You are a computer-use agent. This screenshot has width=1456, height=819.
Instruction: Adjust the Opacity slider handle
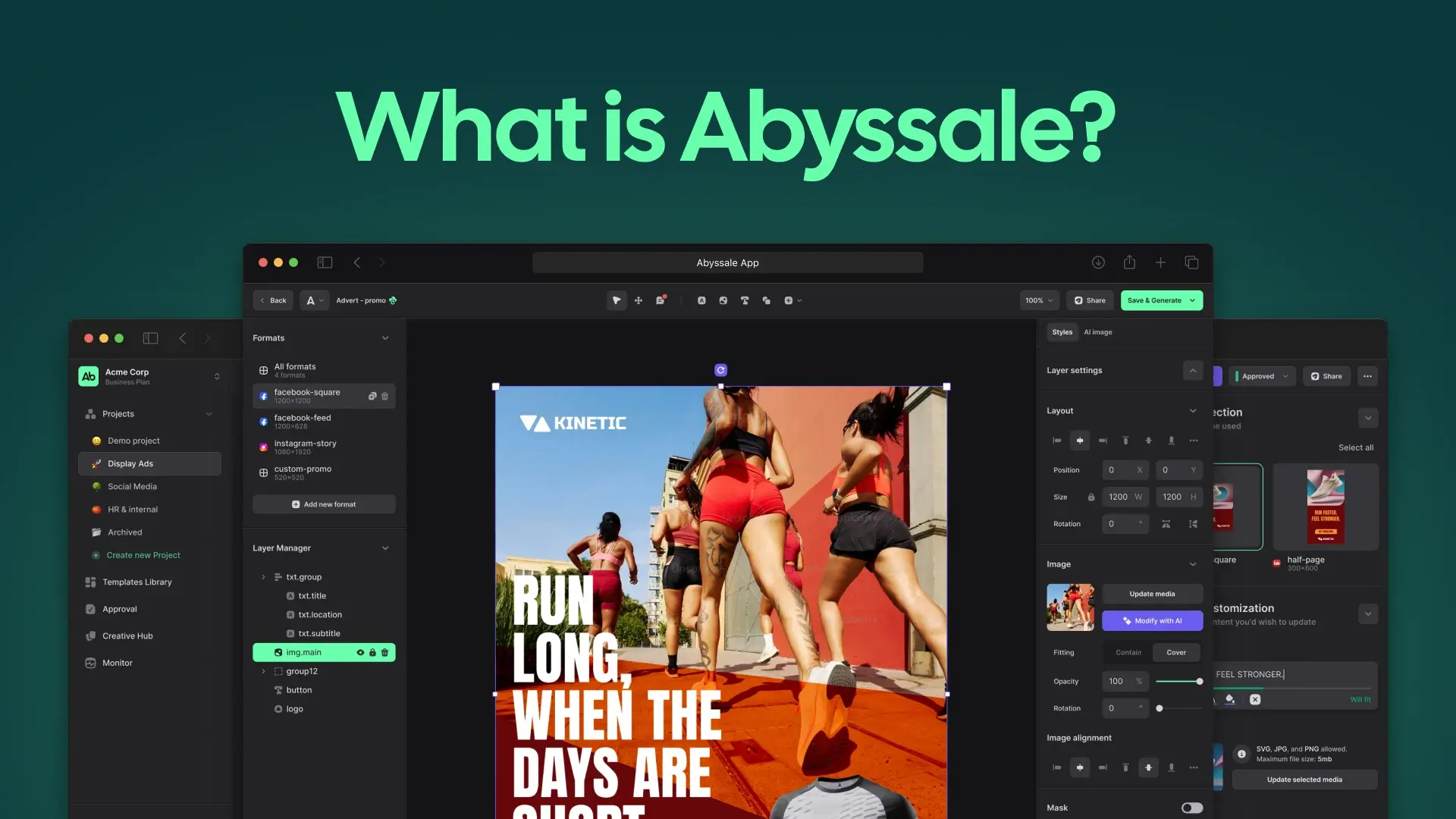pyautogui.click(x=1199, y=681)
